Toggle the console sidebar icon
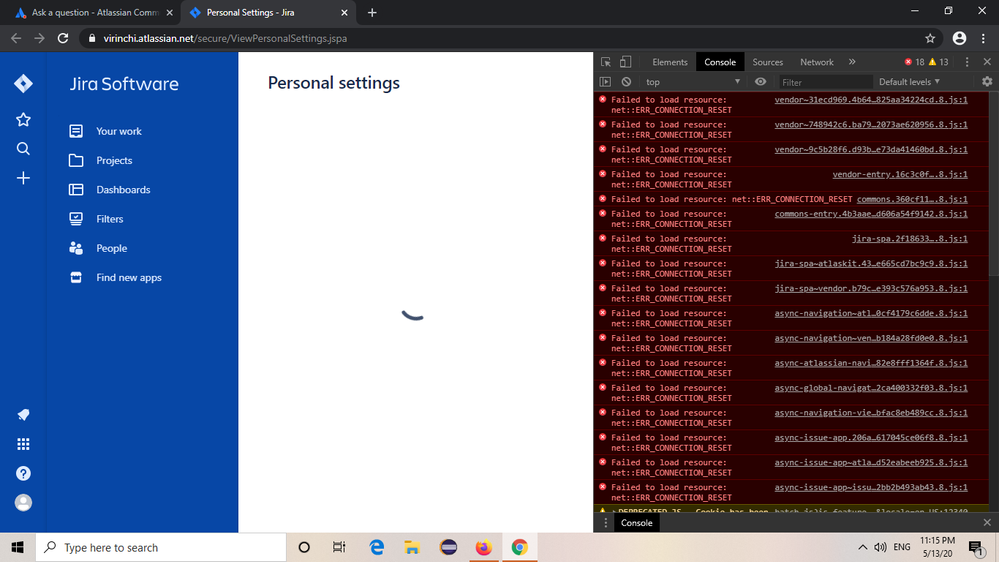The width and height of the screenshot is (999, 562). pos(605,82)
